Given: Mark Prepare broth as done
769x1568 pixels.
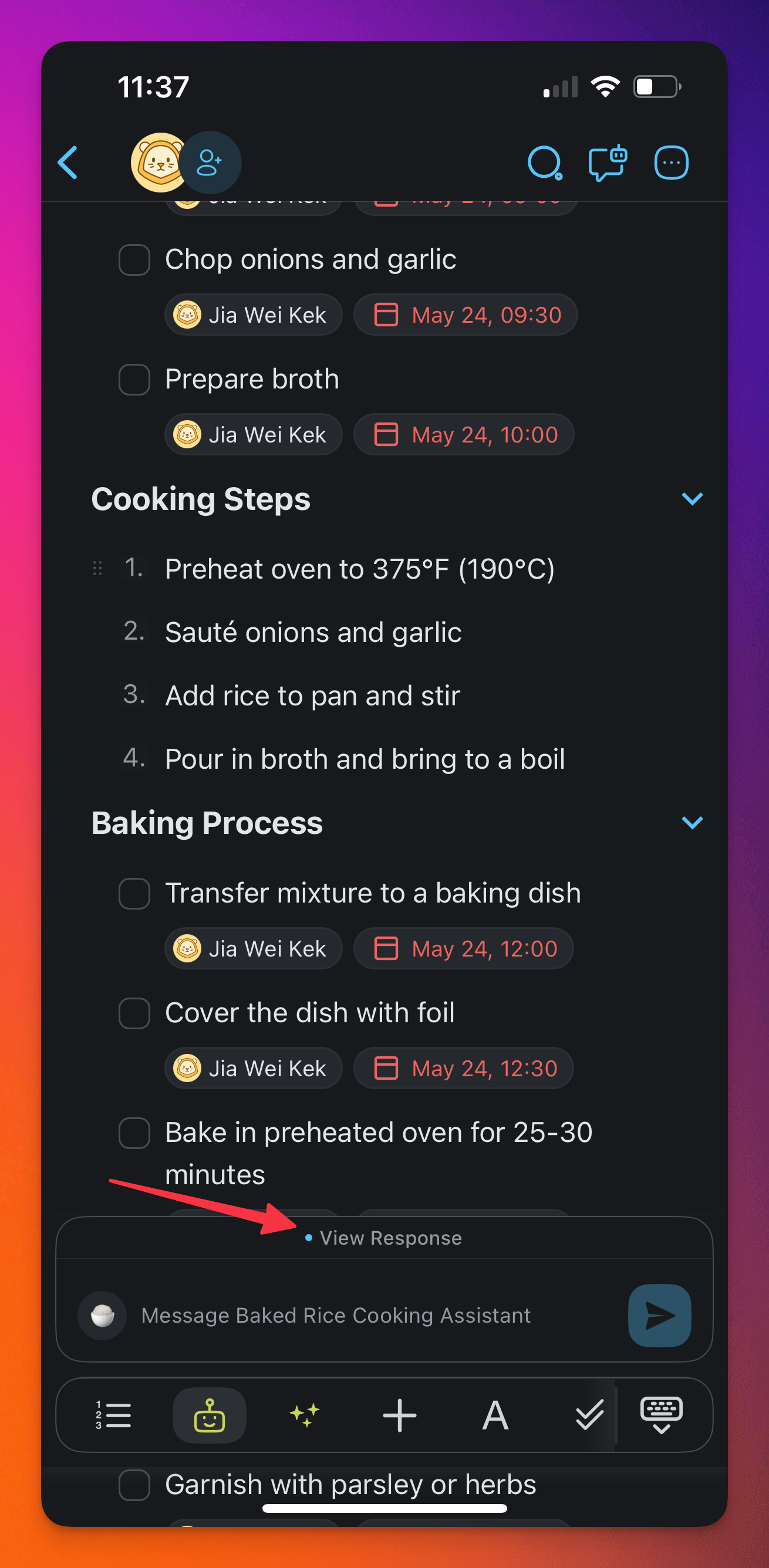Looking at the screenshot, I should (x=134, y=379).
